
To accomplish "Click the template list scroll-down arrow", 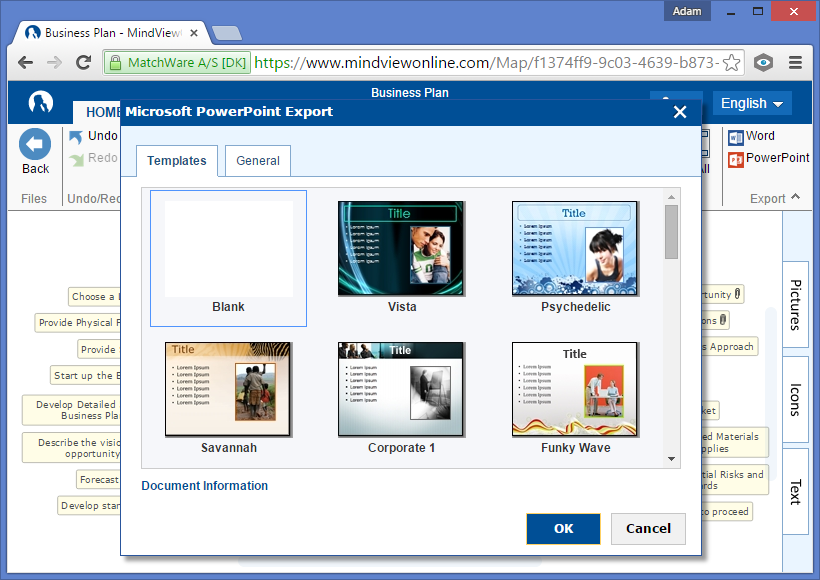I will coord(671,459).
